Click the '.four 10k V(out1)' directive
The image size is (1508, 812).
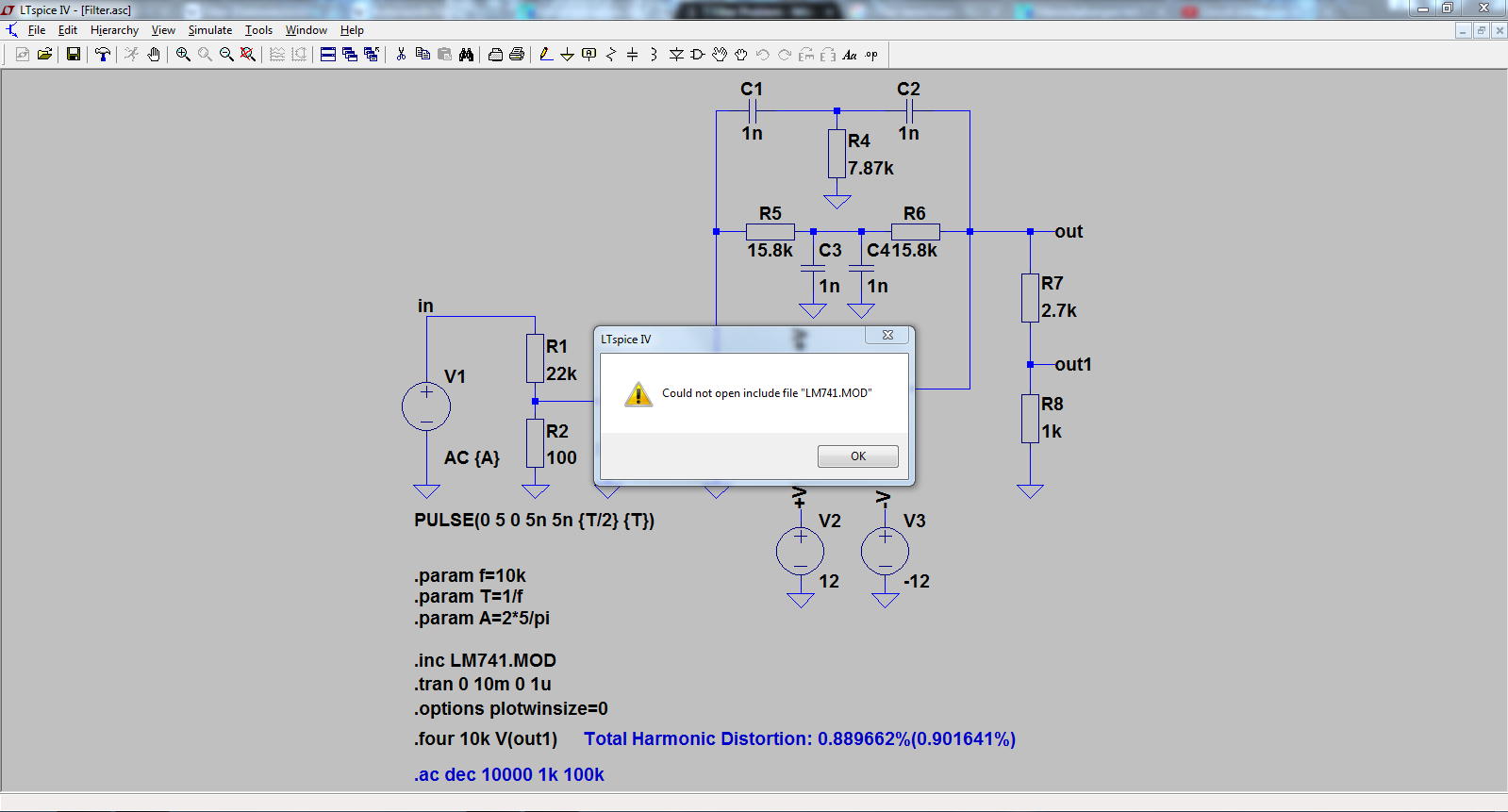pyautogui.click(x=486, y=738)
